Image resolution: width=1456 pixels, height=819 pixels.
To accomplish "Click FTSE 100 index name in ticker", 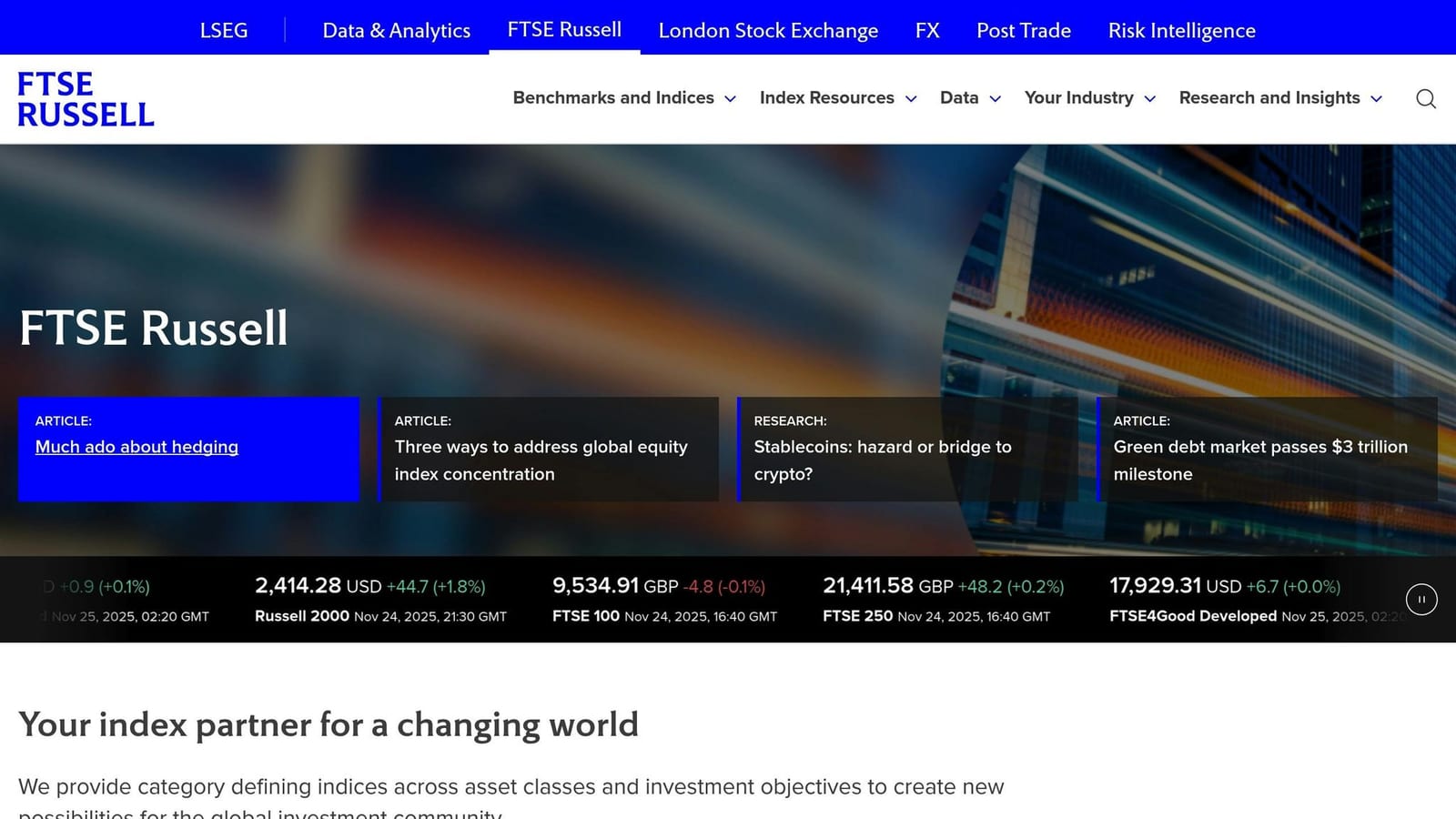I will pos(586,616).
